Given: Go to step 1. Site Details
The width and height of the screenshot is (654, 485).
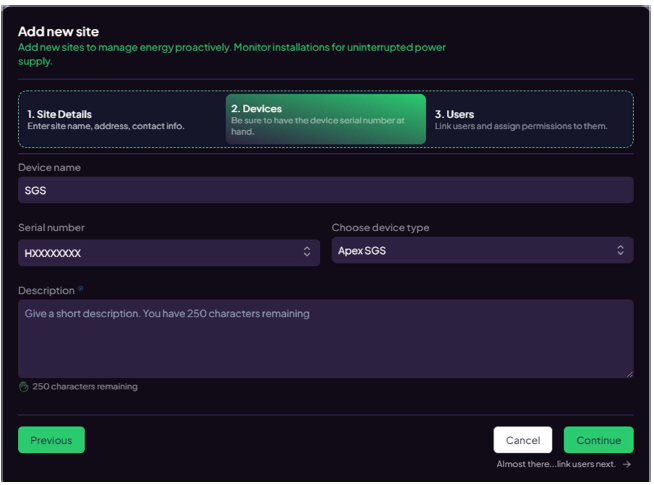Looking at the screenshot, I should pos(122,120).
